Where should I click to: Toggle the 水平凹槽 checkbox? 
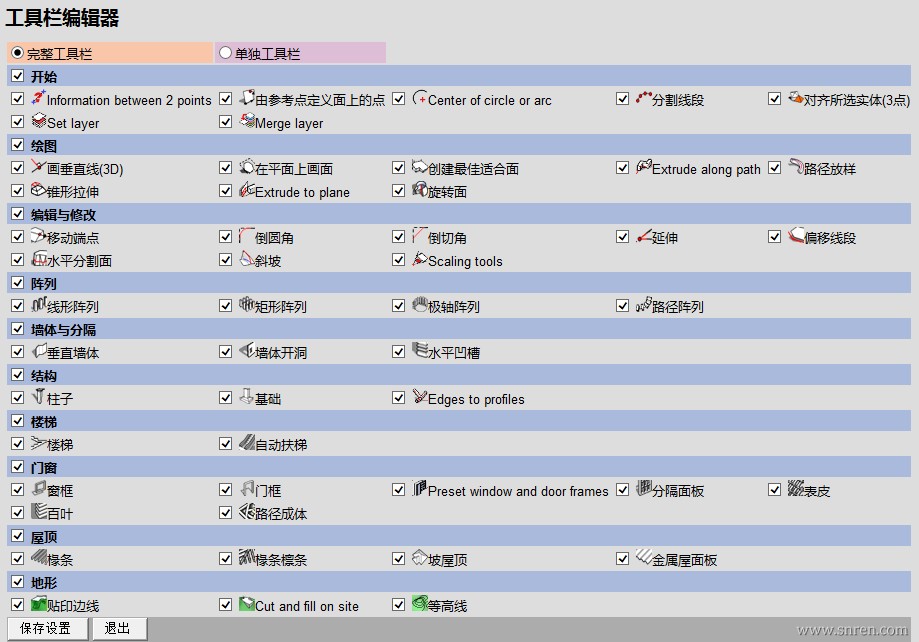pyautogui.click(x=399, y=352)
